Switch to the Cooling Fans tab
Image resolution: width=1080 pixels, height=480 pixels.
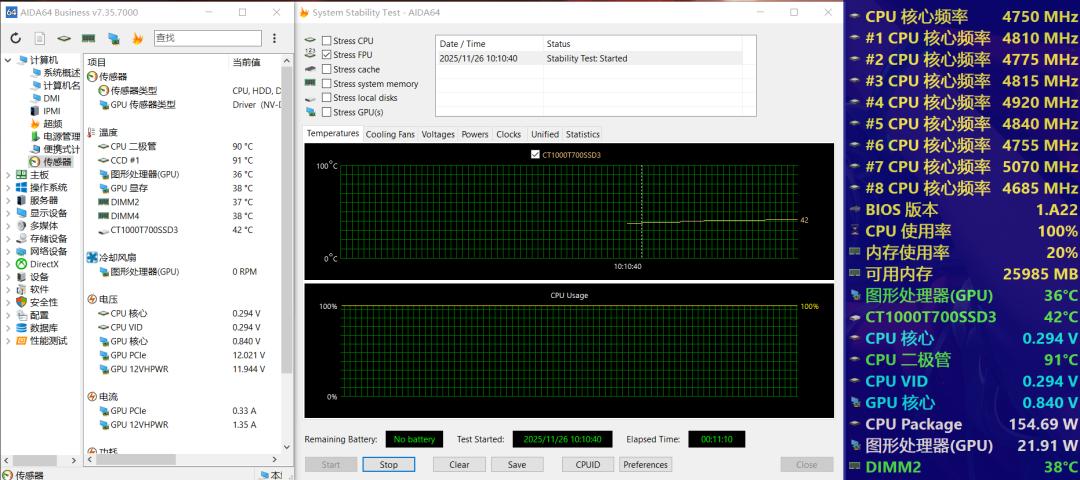pyautogui.click(x=390, y=134)
